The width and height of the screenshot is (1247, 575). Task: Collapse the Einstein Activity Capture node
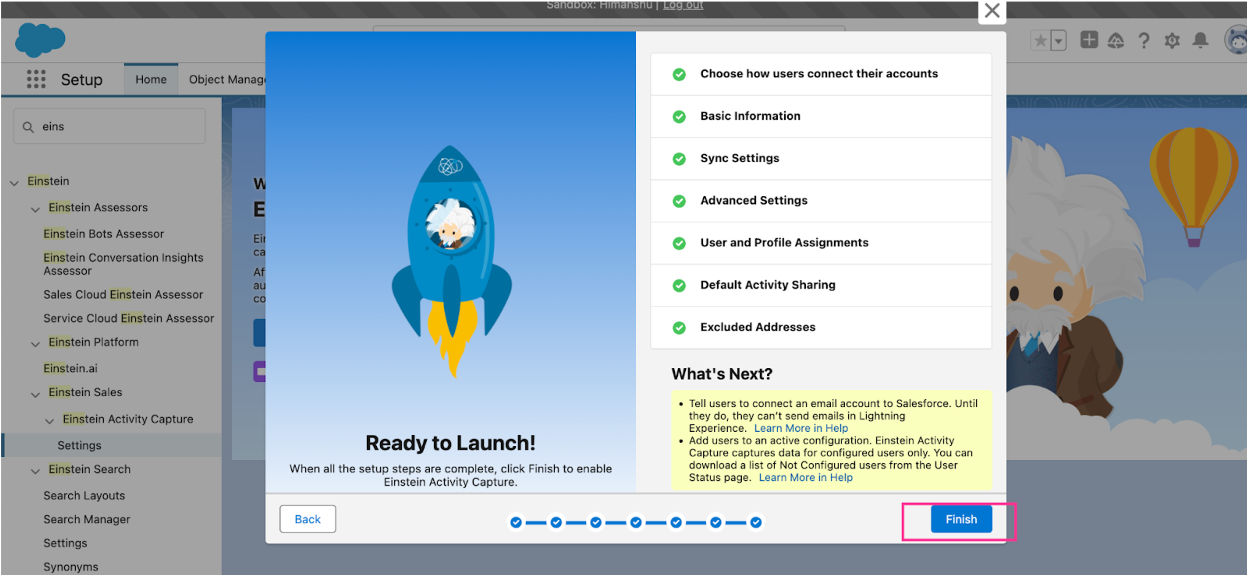tap(50, 420)
